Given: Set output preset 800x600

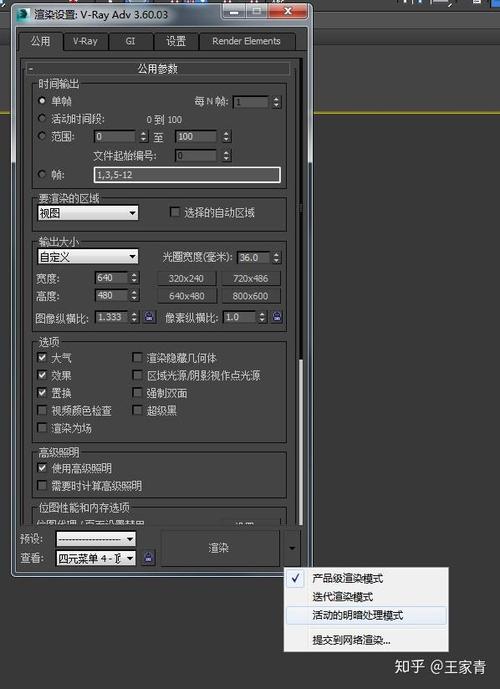Looking at the screenshot, I should [x=250, y=296].
